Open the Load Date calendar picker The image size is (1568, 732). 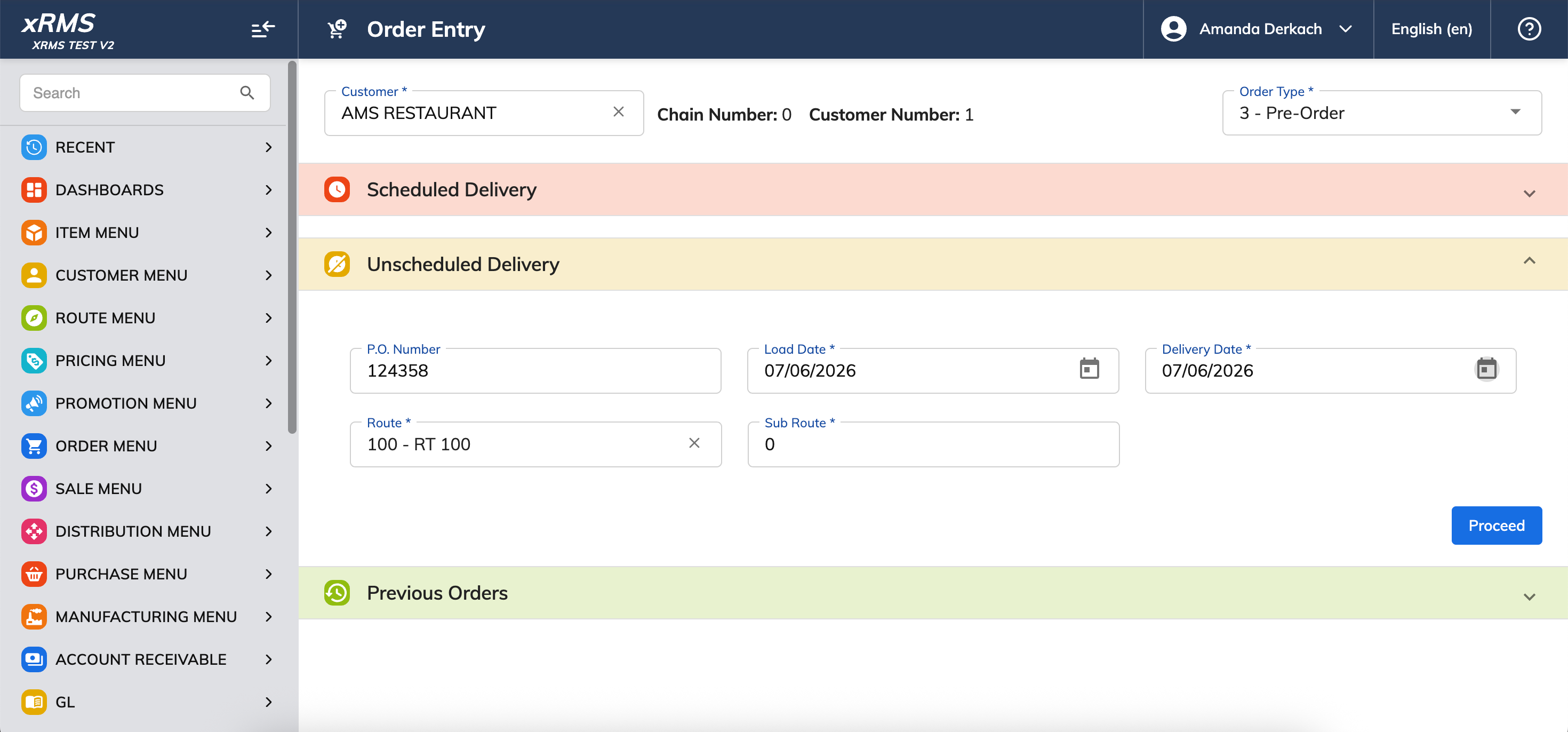[x=1089, y=369]
